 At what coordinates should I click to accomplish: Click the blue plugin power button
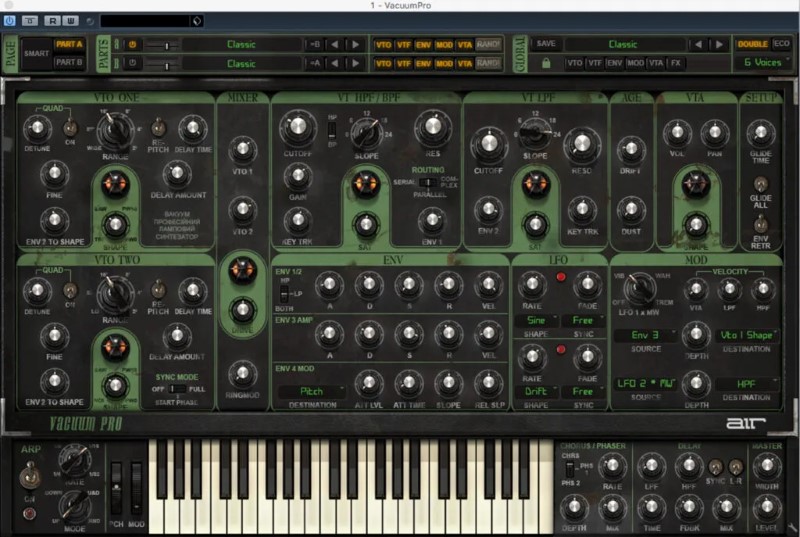pos(10,21)
